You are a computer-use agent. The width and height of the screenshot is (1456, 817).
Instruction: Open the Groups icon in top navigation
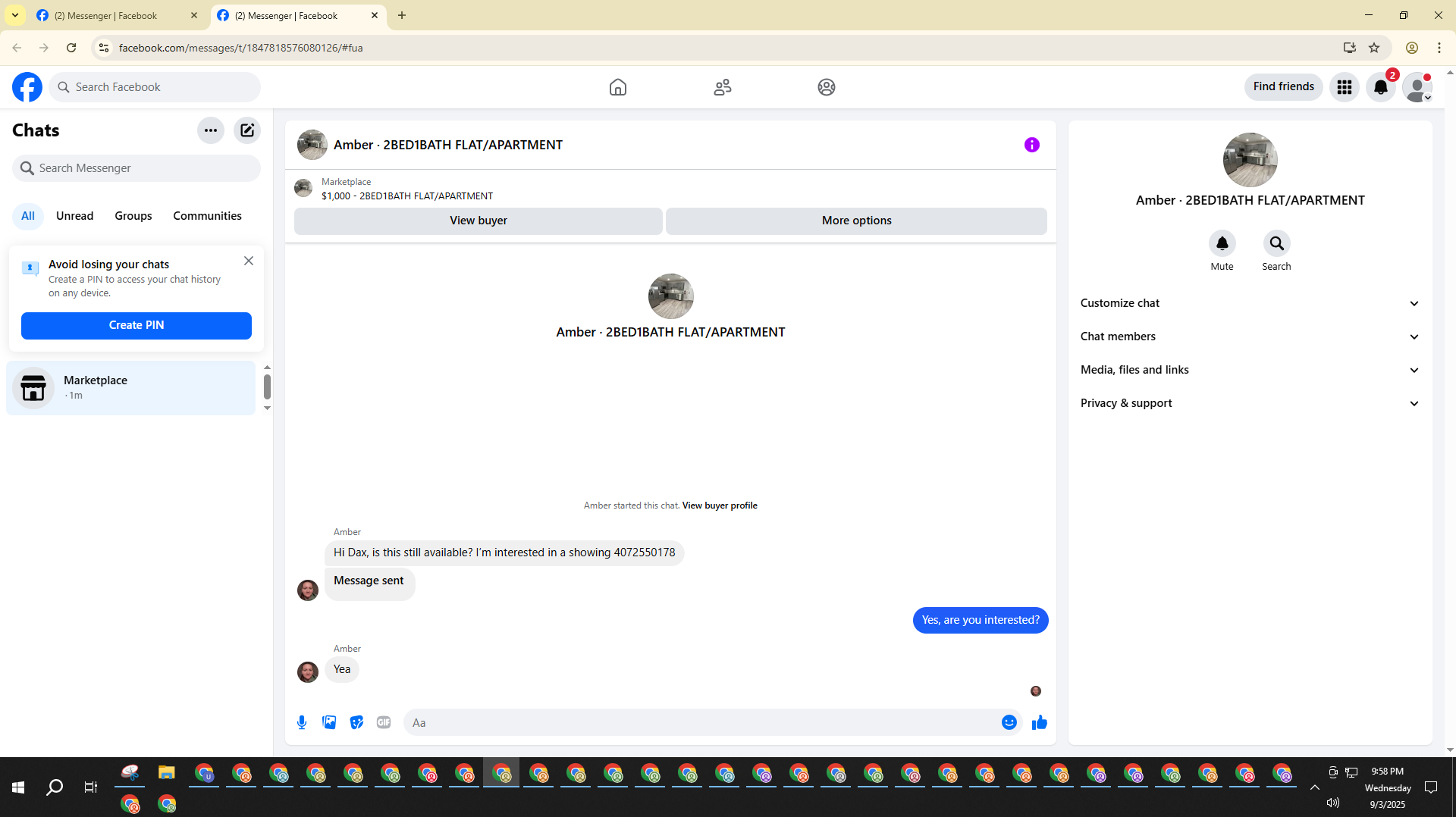click(x=827, y=87)
